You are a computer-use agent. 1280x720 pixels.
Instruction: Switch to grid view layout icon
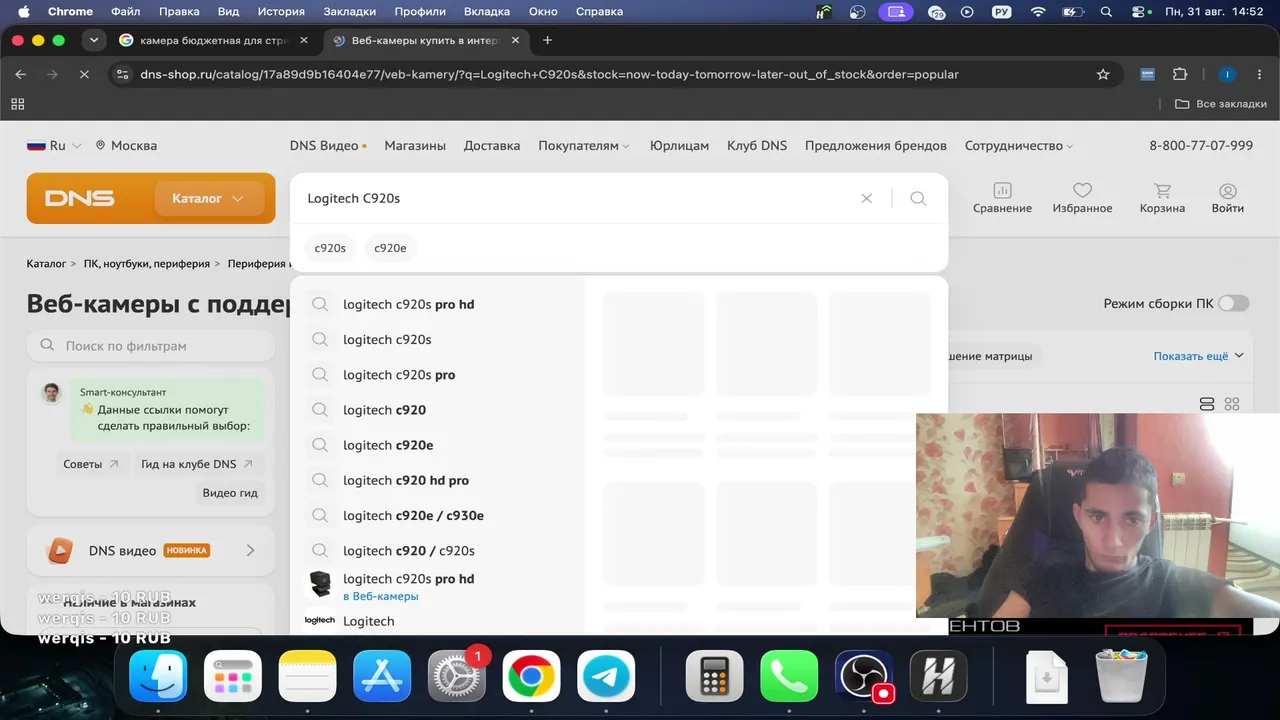coord(1232,404)
